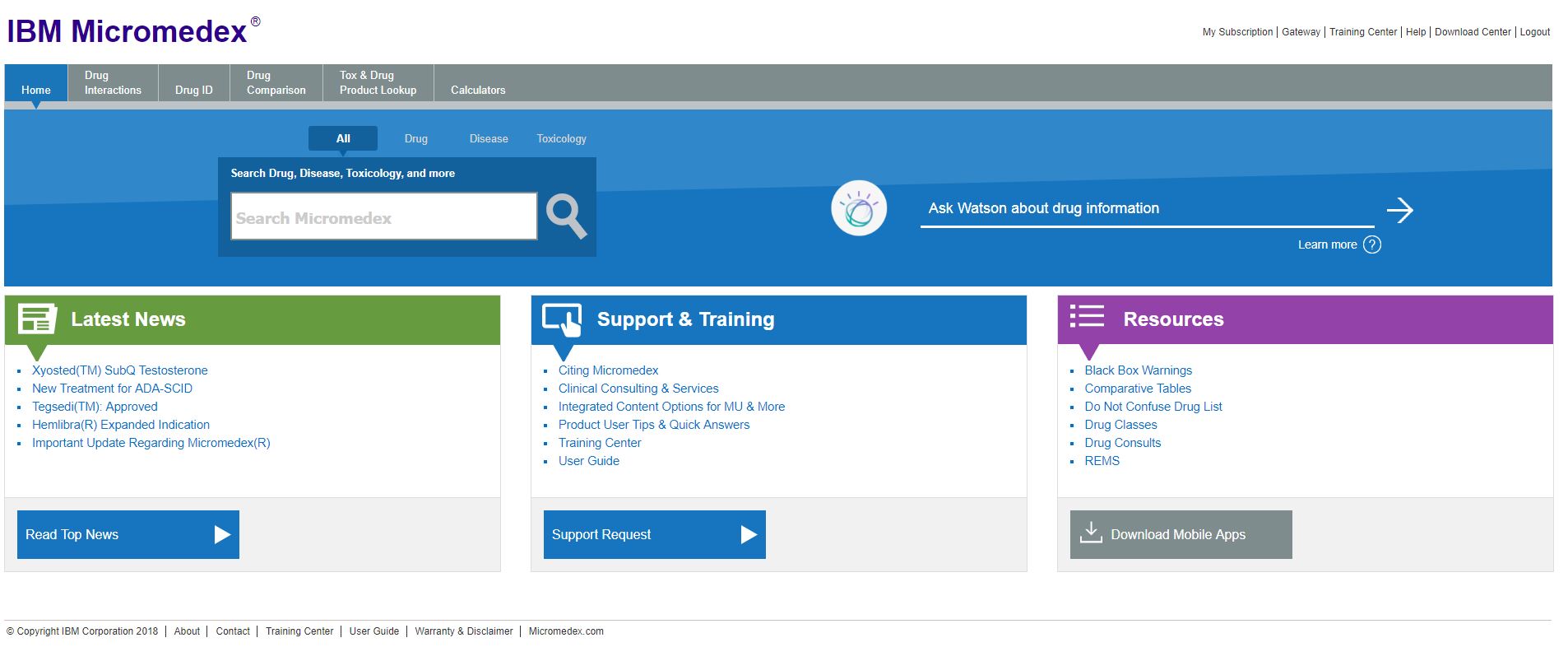Open Comparative Tables resource
1568x661 pixels.
(1138, 389)
